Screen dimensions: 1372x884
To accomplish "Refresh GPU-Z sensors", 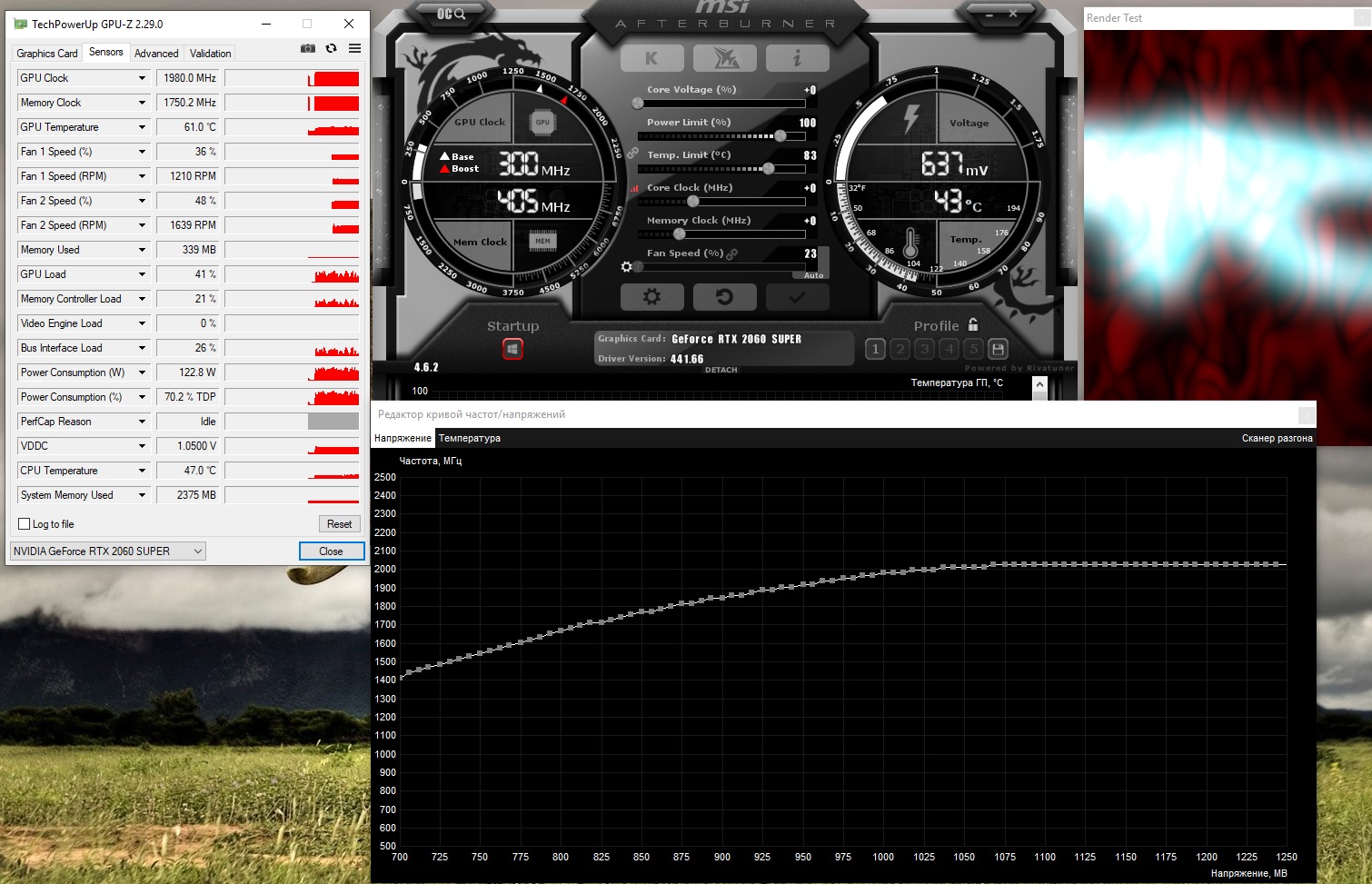I will 331,48.
